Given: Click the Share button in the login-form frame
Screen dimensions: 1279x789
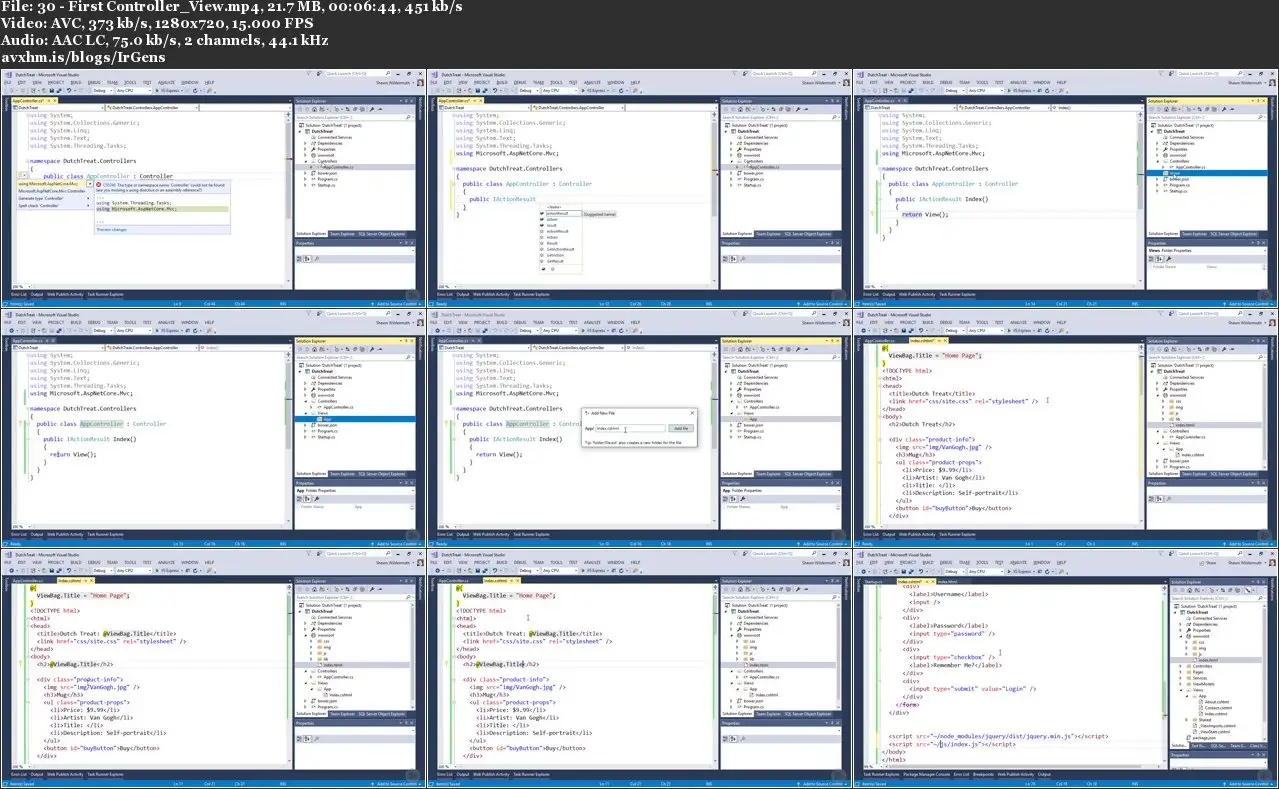Looking at the screenshot, I should click(1207, 563).
